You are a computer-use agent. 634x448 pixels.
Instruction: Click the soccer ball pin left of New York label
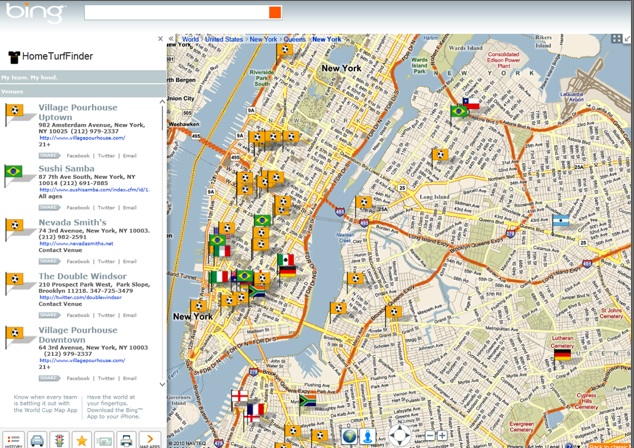(x=285, y=51)
